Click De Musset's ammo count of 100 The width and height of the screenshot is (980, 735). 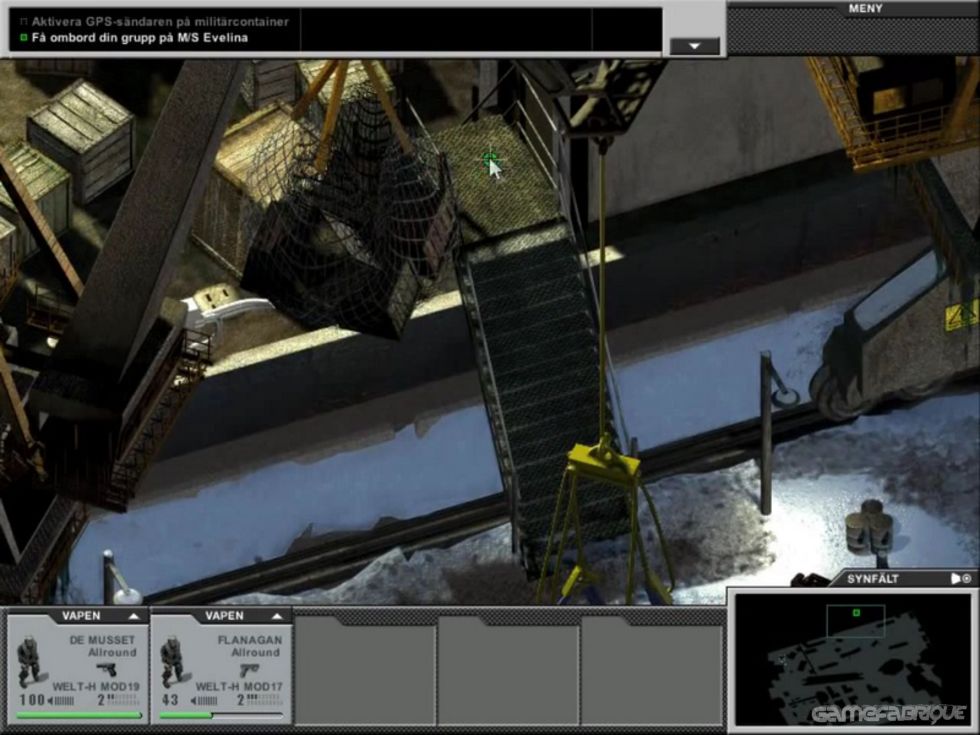coord(32,700)
